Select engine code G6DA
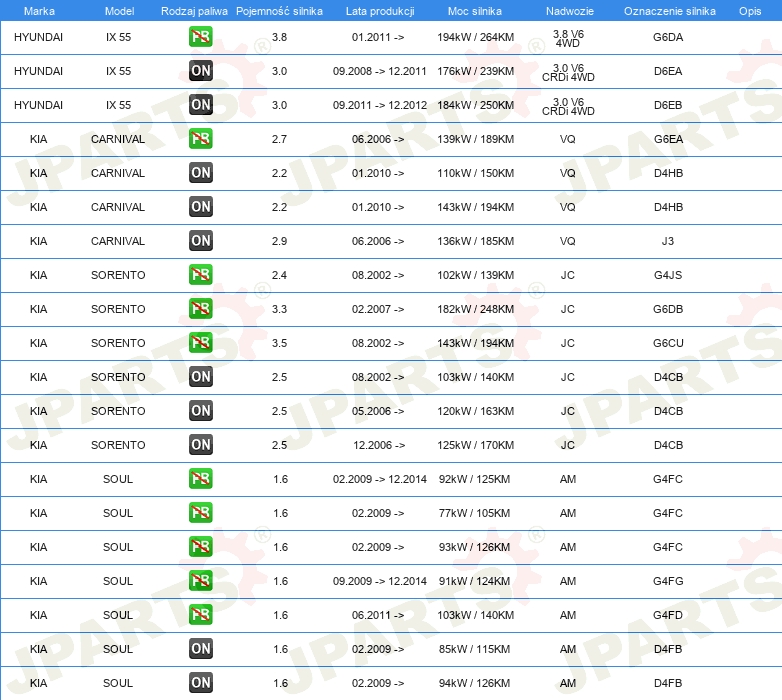 pos(668,37)
